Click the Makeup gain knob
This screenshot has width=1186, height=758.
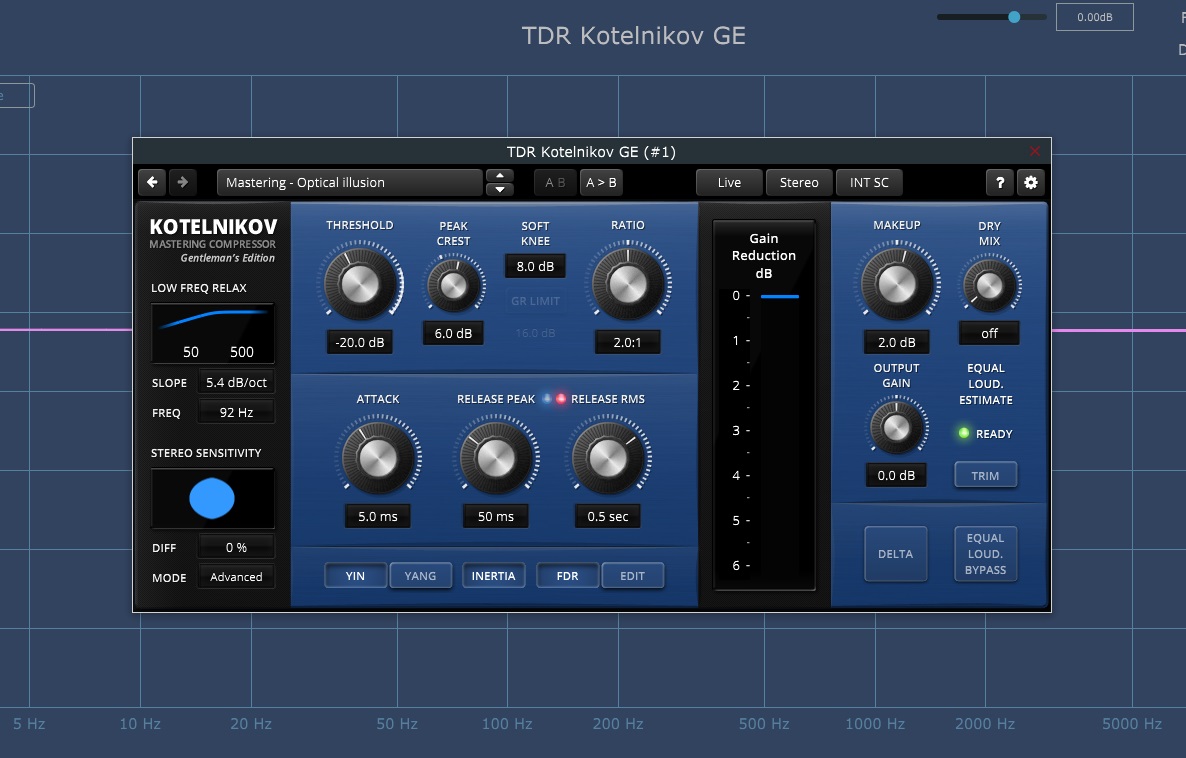tap(896, 284)
